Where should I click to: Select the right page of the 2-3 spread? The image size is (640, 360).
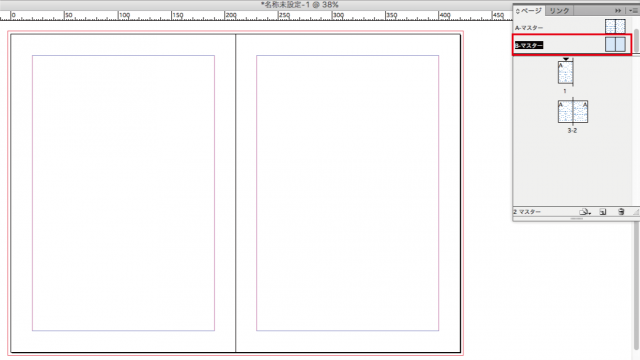tap(580, 111)
